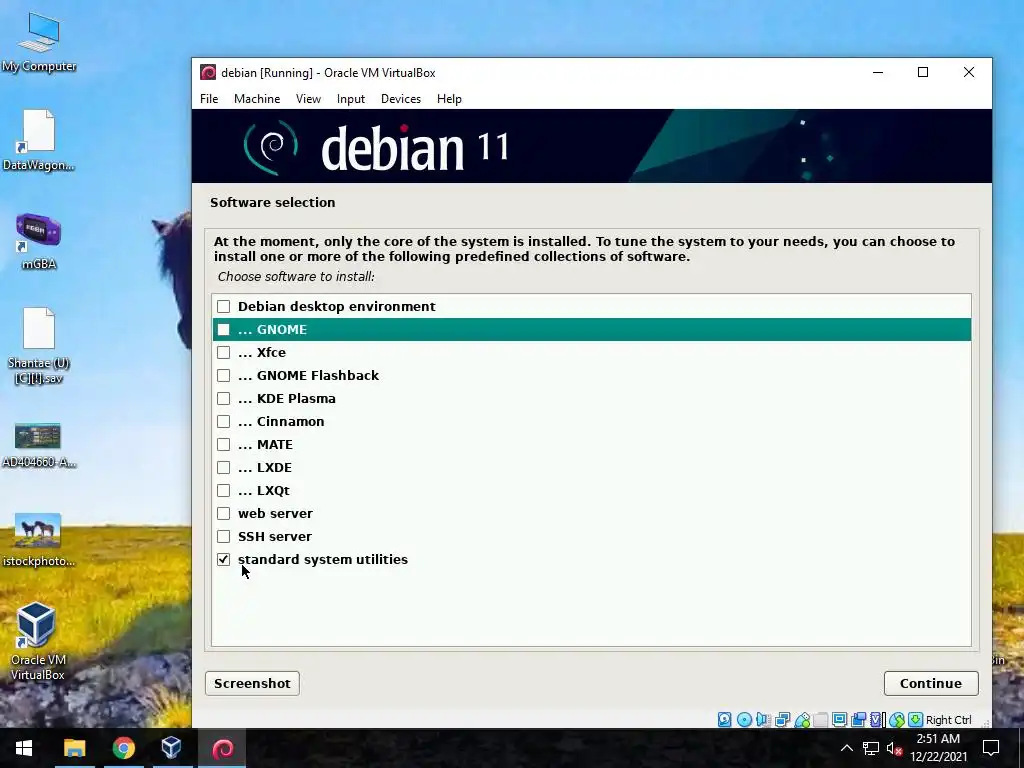1024x768 pixels.
Task: Click the 'standard system utilities' label text
Action: point(323,560)
